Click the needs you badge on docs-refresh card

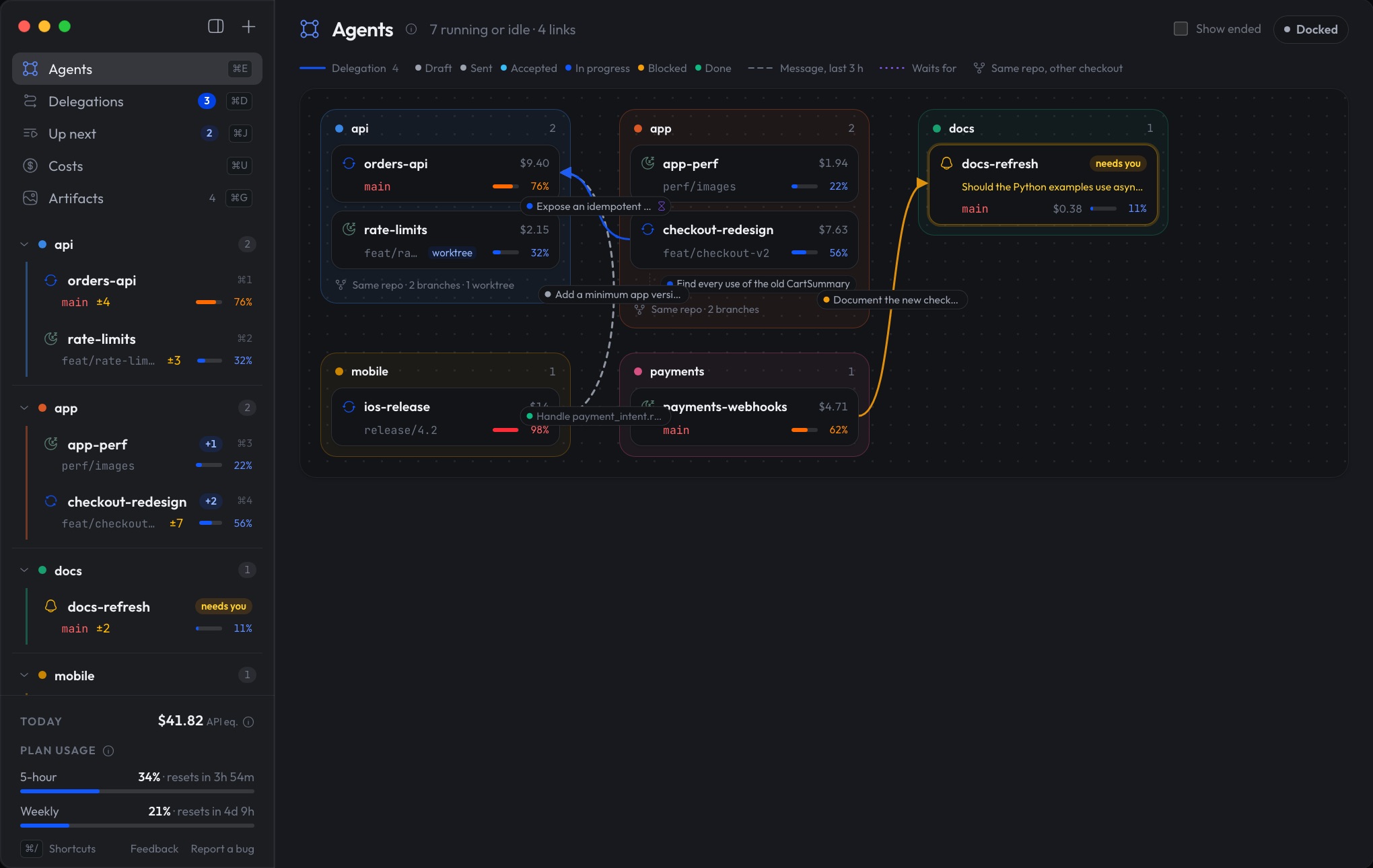click(x=1117, y=164)
